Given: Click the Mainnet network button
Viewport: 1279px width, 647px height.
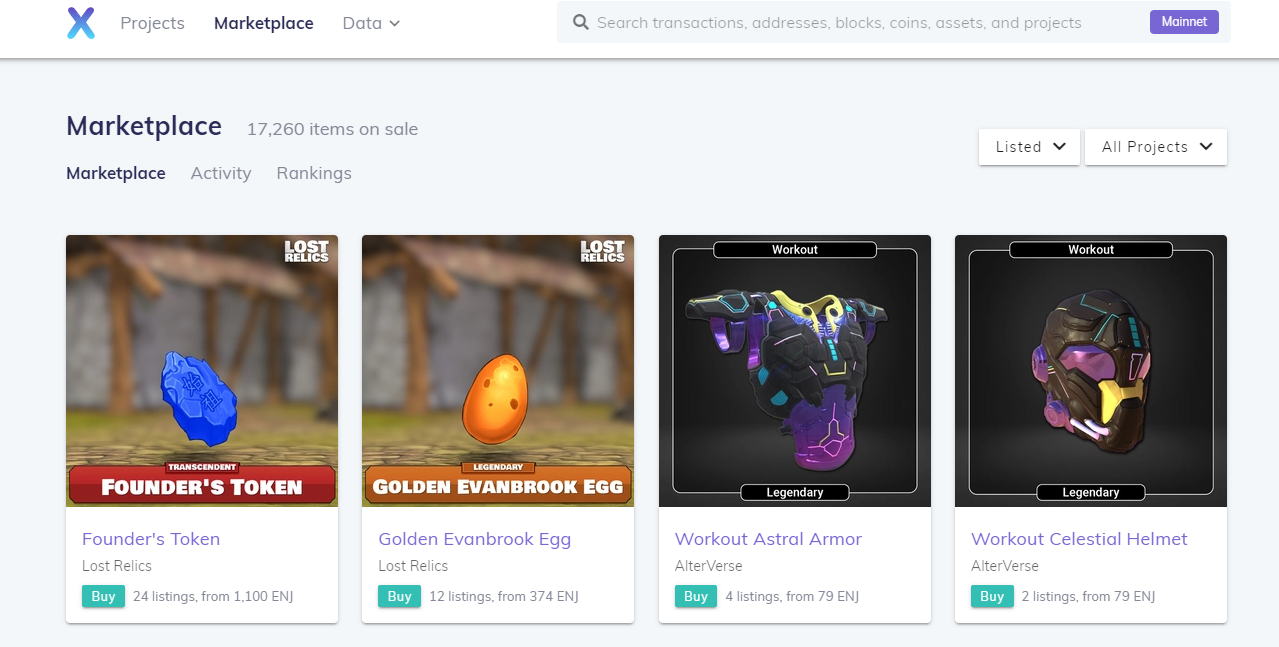Looking at the screenshot, I should click(1184, 22).
